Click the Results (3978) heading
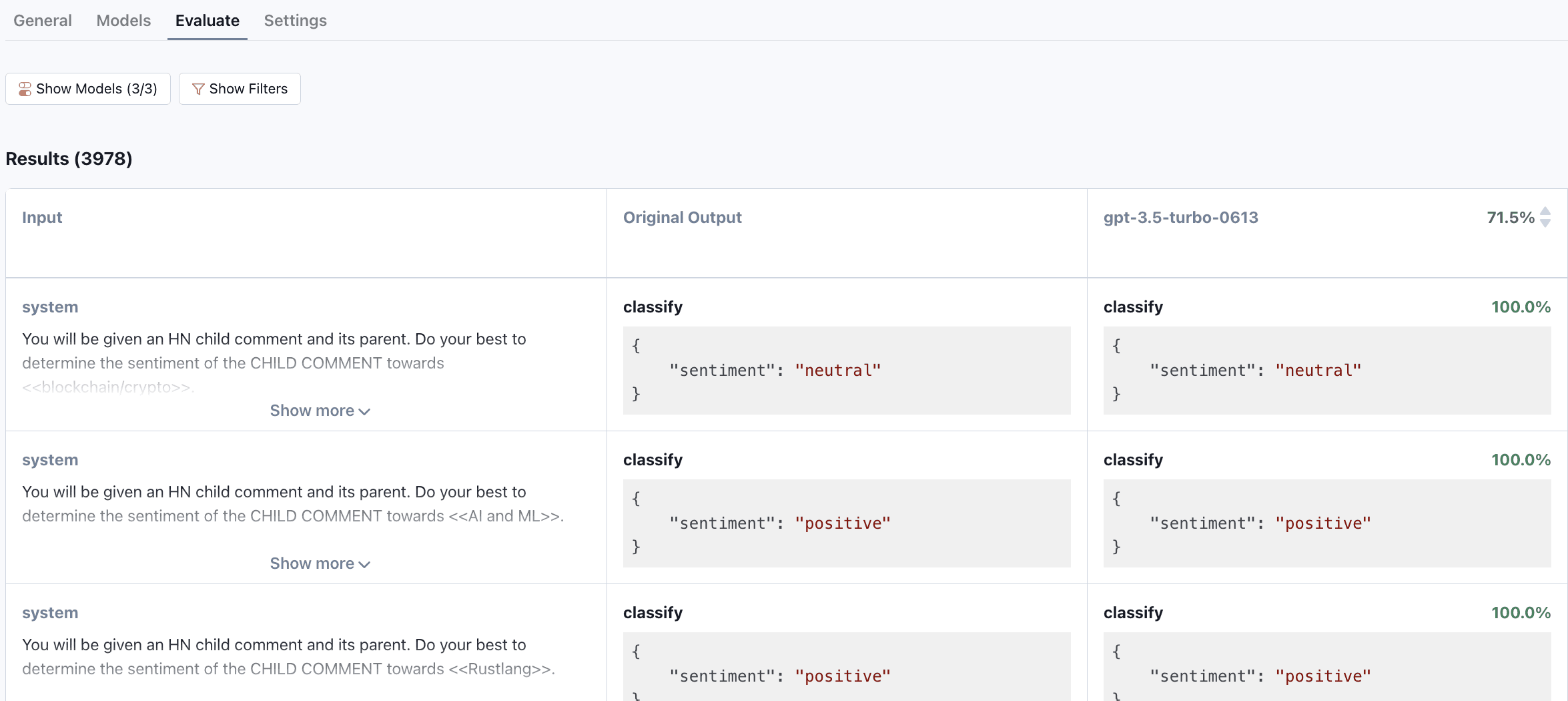Screen dimensions: 1568x701 pyautogui.click(x=69, y=159)
